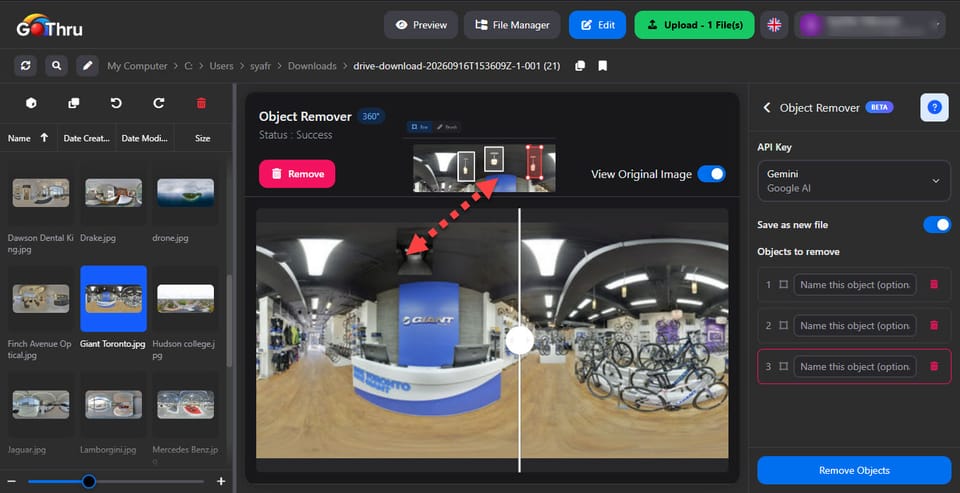The height and width of the screenshot is (493, 960).
Task: Select Finch Avenue Optical.jpg thumbnail
Action: point(41,299)
